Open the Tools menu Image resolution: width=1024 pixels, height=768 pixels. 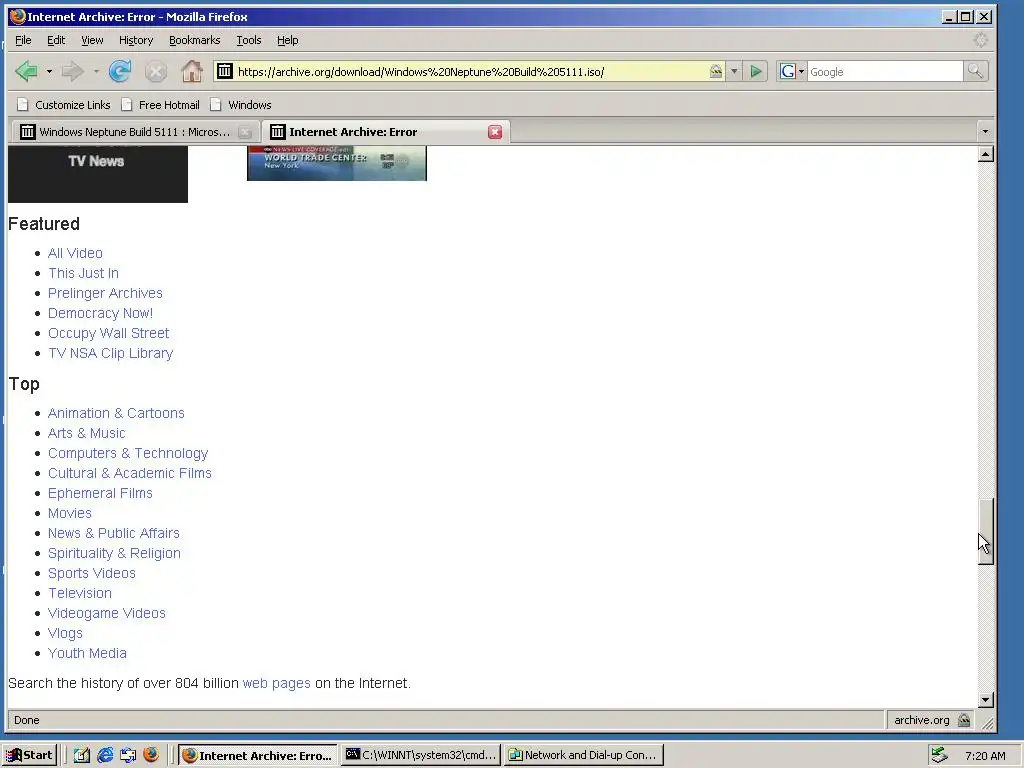(249, 40)
